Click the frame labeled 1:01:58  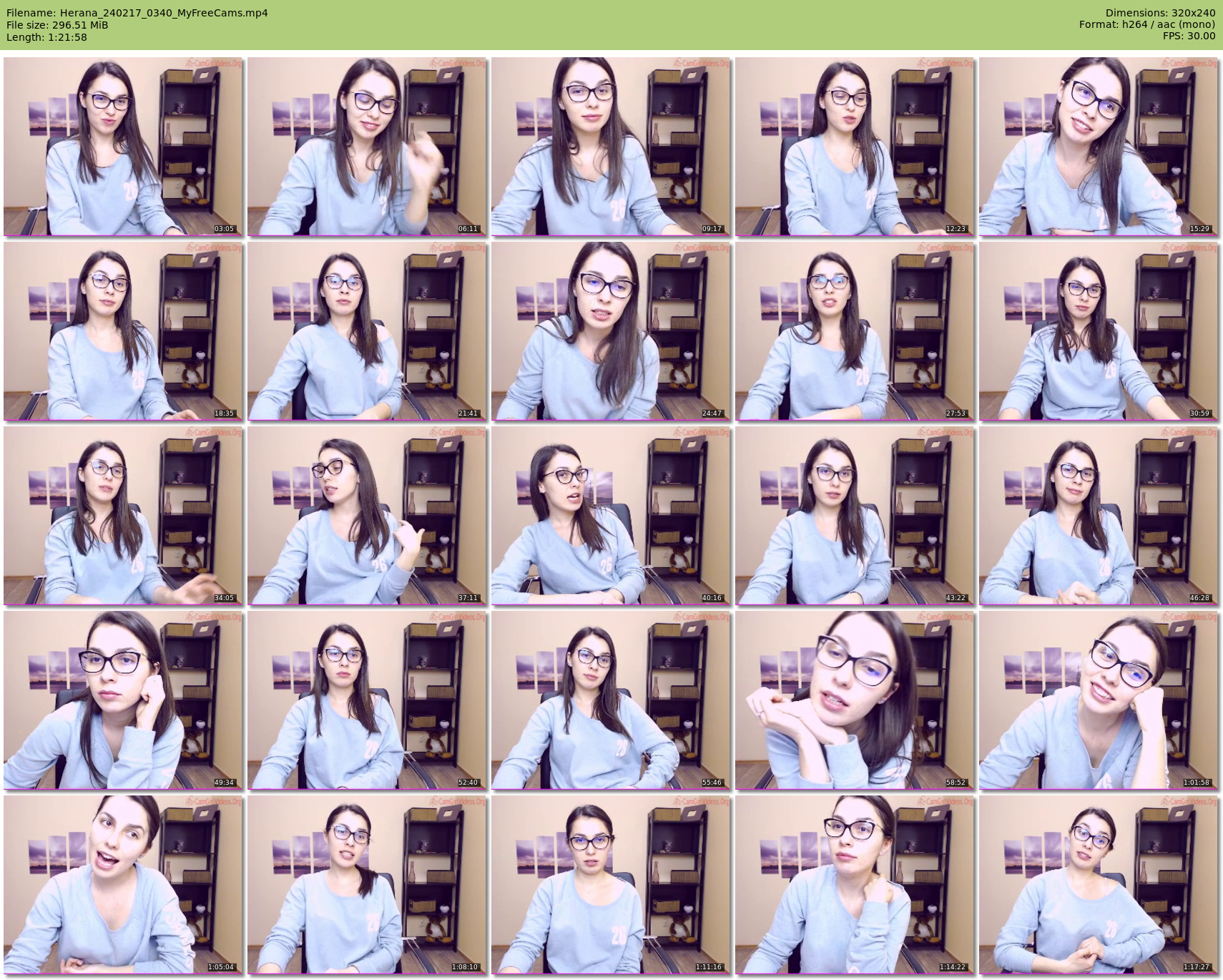[x=1099, y=700]
